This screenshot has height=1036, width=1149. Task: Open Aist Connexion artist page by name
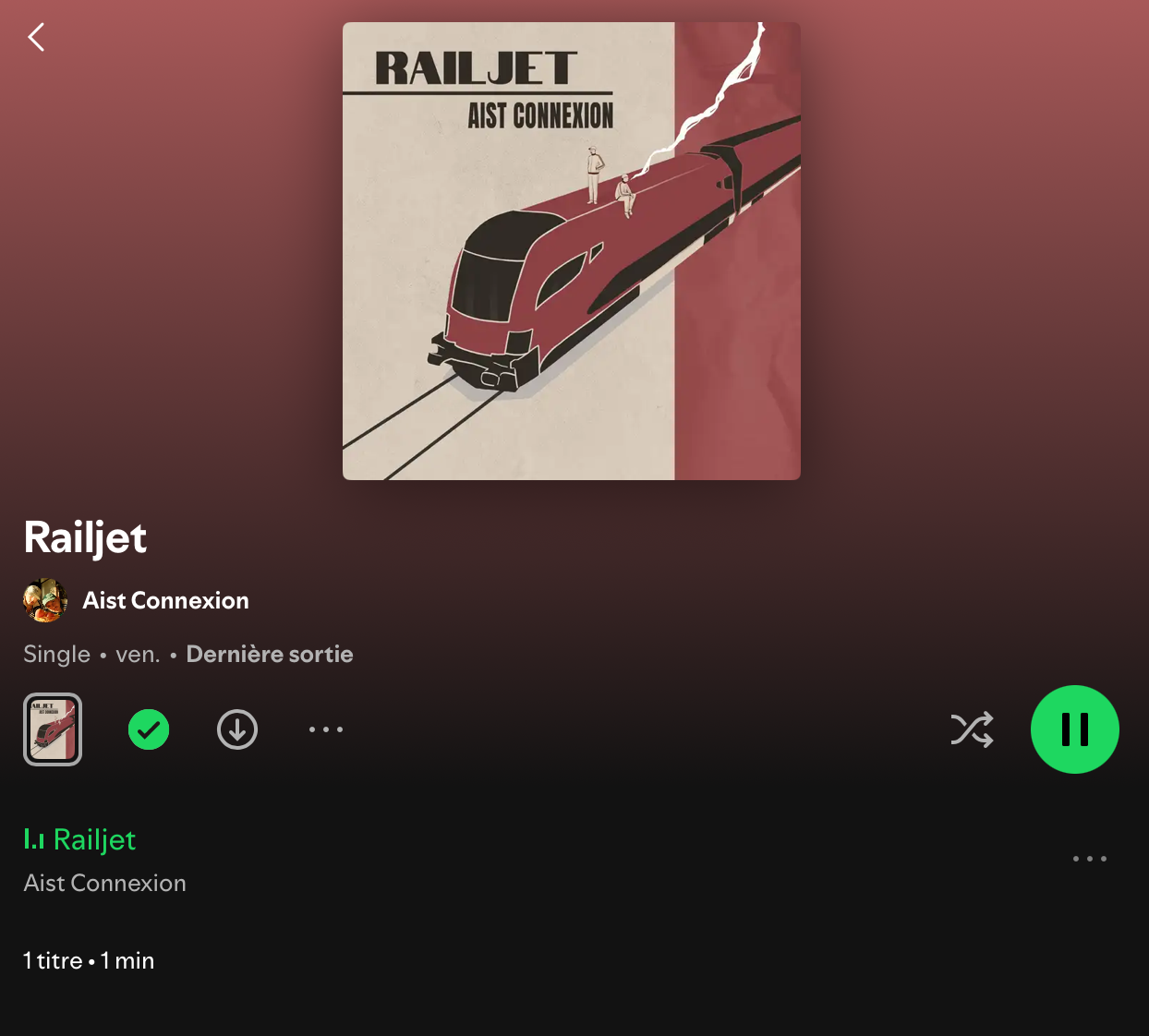(x=166, y=600)
